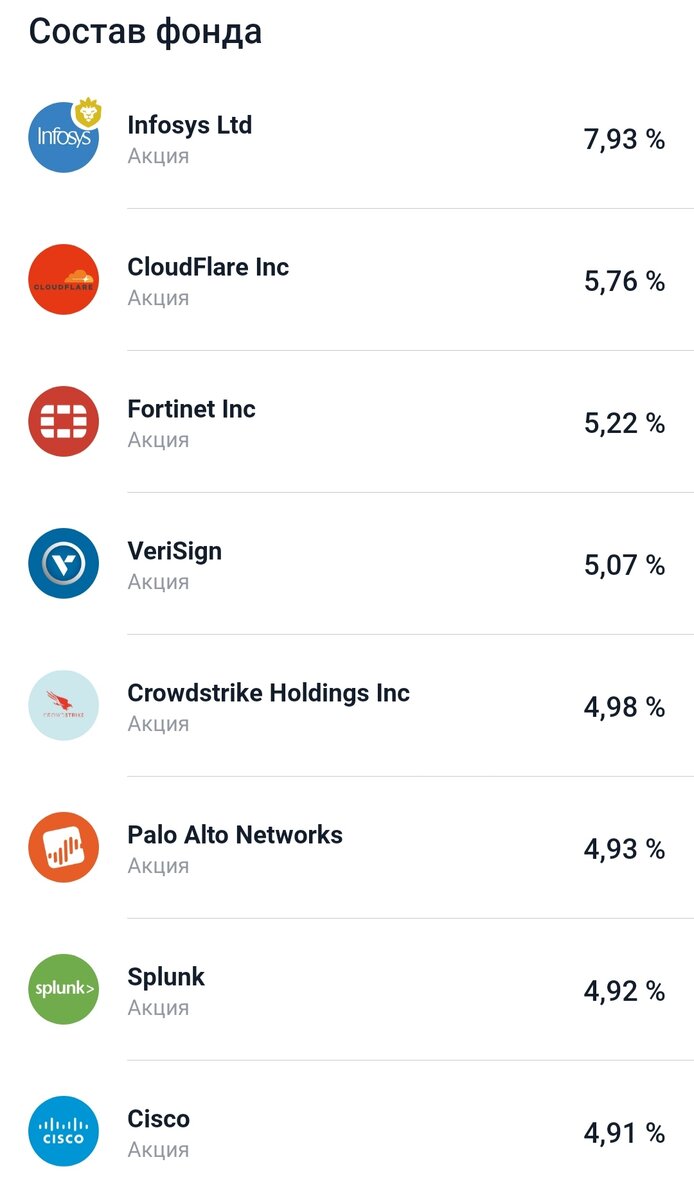This screenshot has height=1200, width=694.
Task: Tap the Infosys logo icon
Action: (63, 137)
